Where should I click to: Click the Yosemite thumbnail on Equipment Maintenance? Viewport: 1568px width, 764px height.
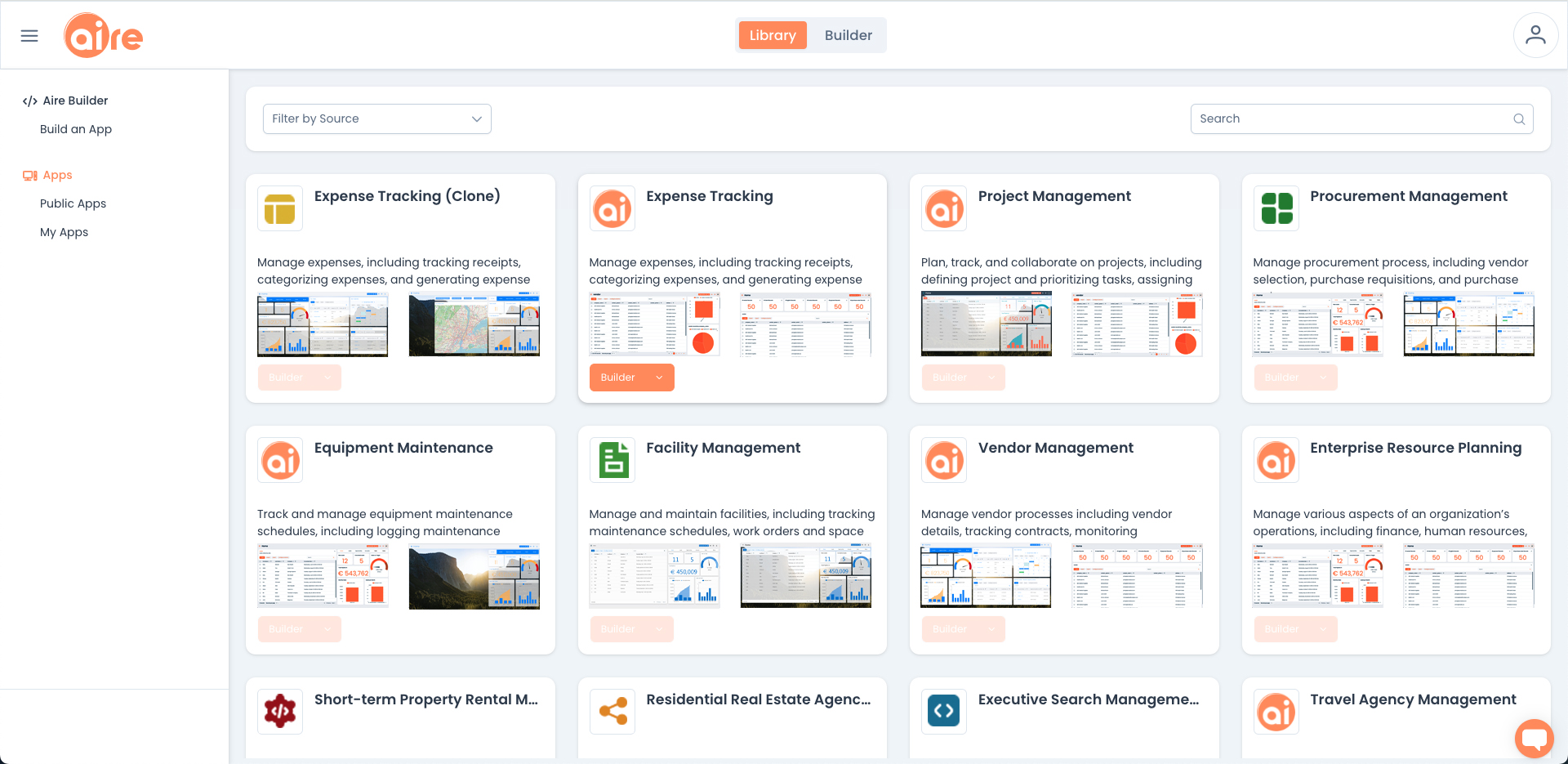pyautogui.click(x=474, y=576)
